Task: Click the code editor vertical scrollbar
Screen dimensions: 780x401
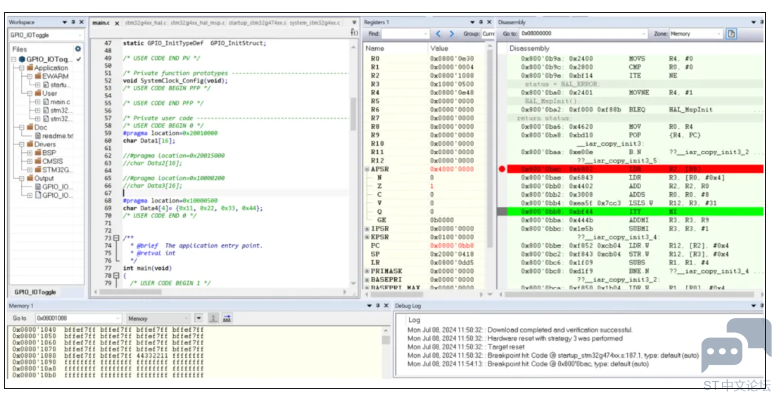Action: click(x=354, y=164)
